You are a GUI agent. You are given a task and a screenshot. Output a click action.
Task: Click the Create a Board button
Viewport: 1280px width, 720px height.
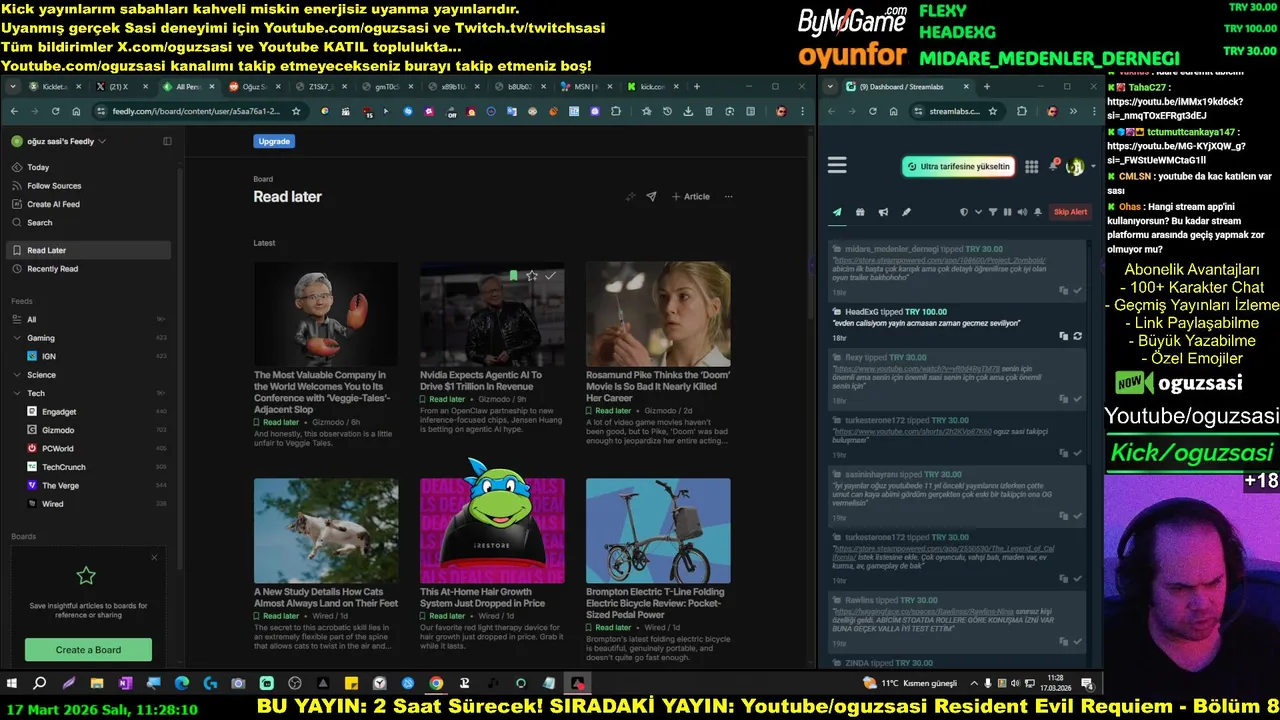pyautogui.click(x=88, y=650)
